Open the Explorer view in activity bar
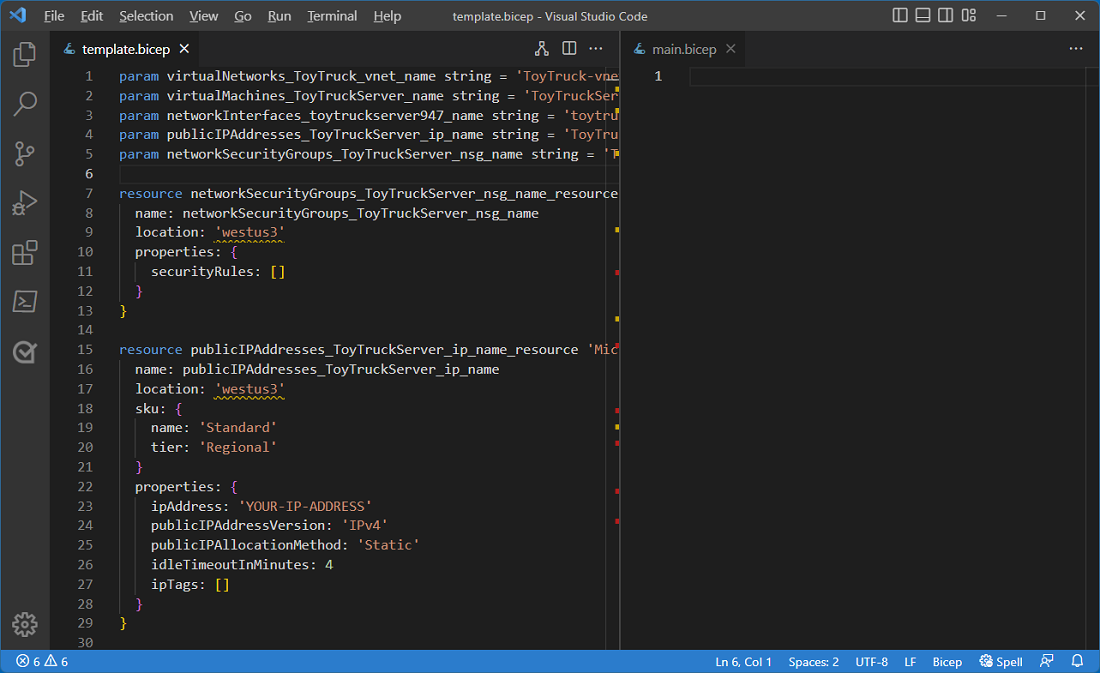Screen dimensions: 1100x673 tap(25, 54)
